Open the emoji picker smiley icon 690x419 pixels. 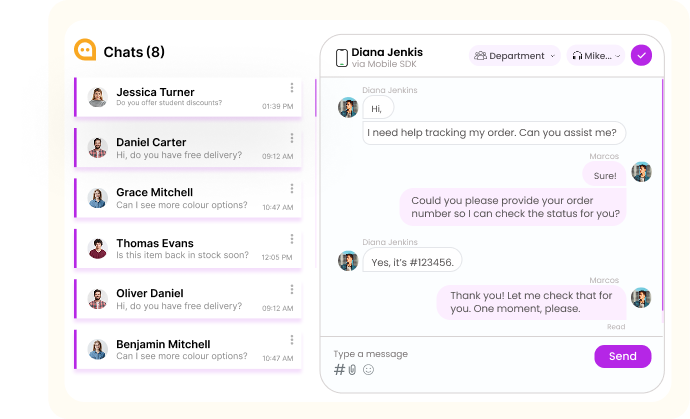(x=368, y=370)
